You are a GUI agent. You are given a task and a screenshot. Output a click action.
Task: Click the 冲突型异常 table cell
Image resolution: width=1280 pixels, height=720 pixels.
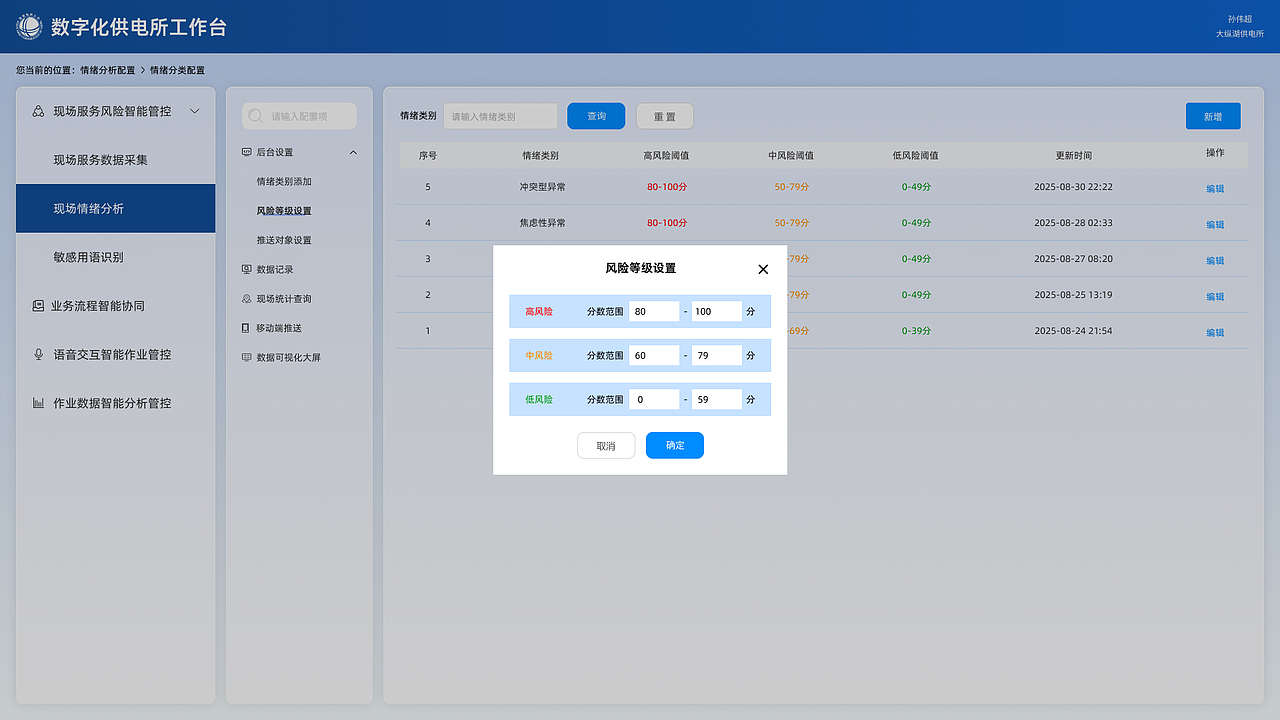pos(542,187)
